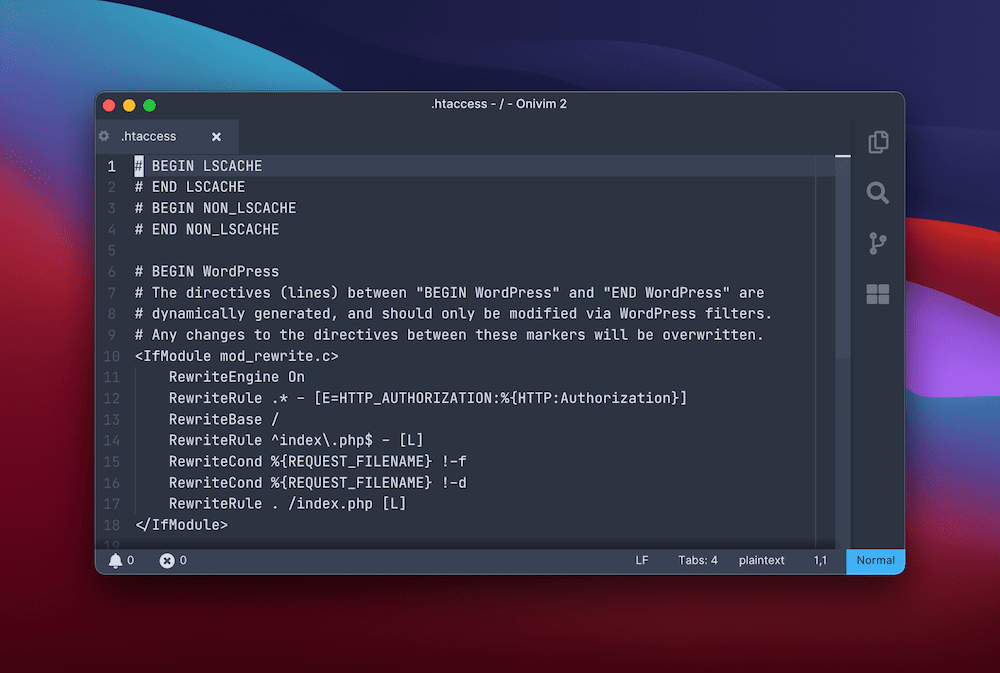Click the HTTP_AUTHORIZATION RewriteRule line
This screenshot has width=1000, height=673.
point(428,397)
